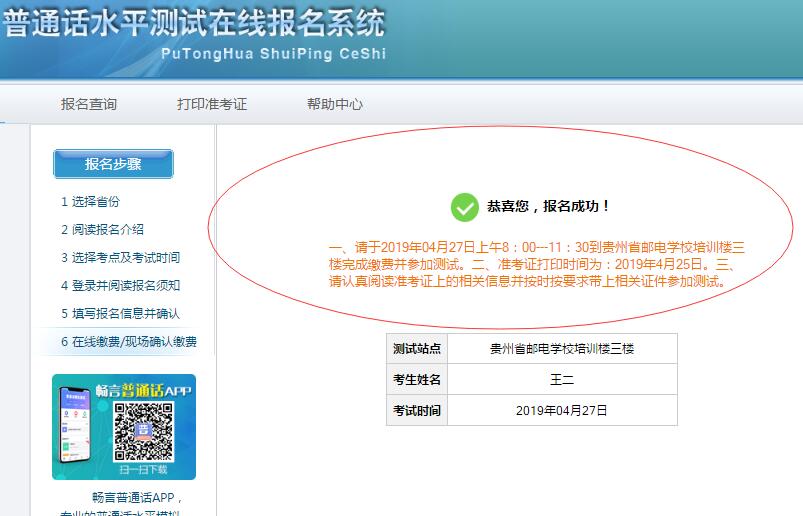Click the QR code in the app banner
The width and height of the screenshot is (803, 516).
(143, 429)
